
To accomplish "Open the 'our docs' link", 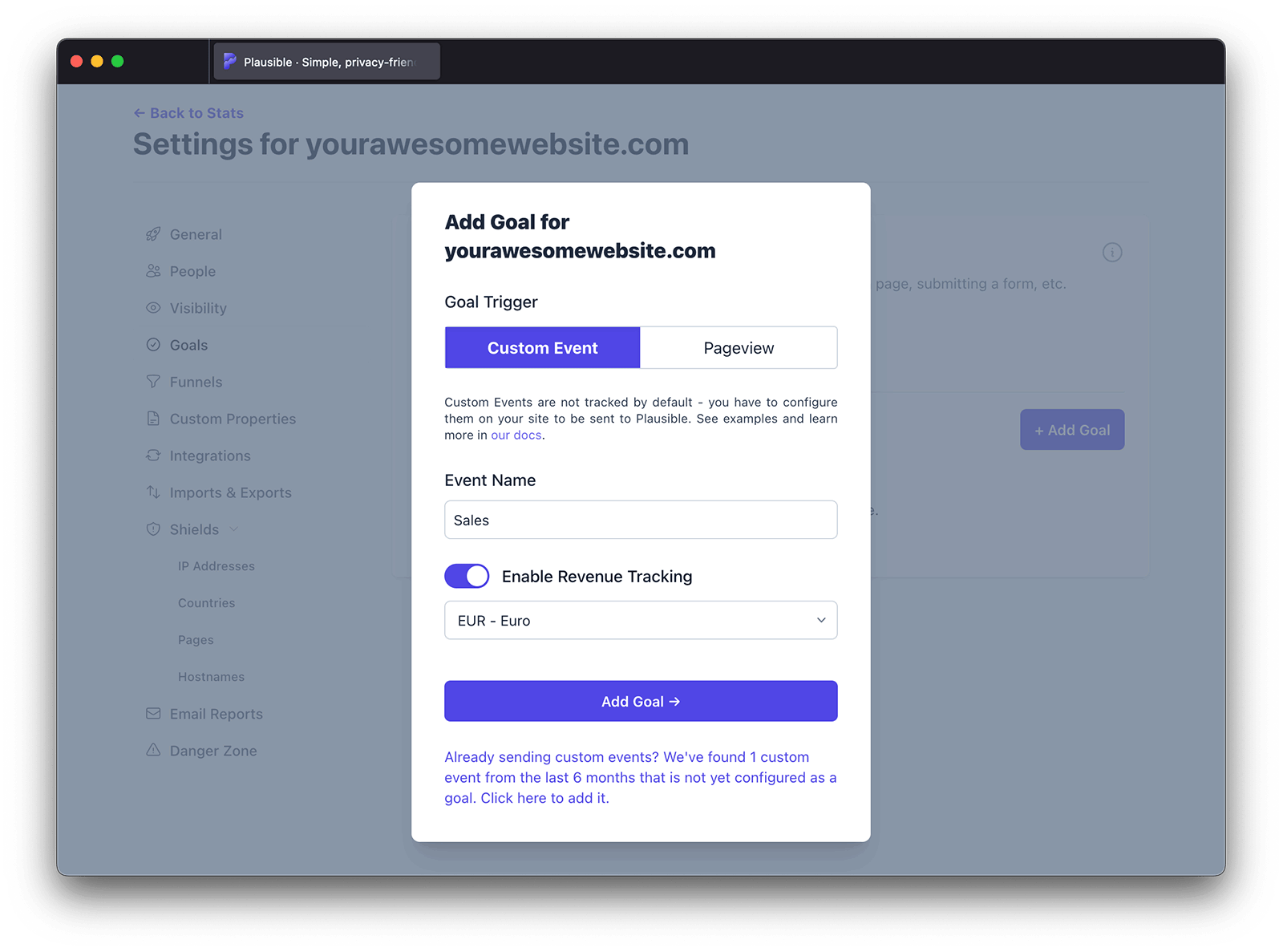I will (x=516, y=435).
